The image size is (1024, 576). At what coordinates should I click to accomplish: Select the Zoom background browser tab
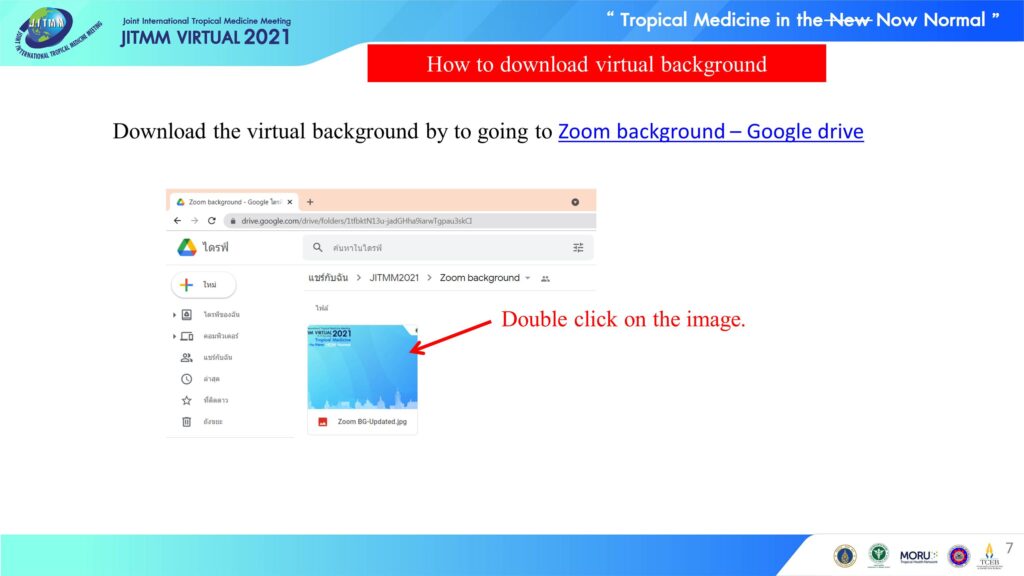(234, 202)
